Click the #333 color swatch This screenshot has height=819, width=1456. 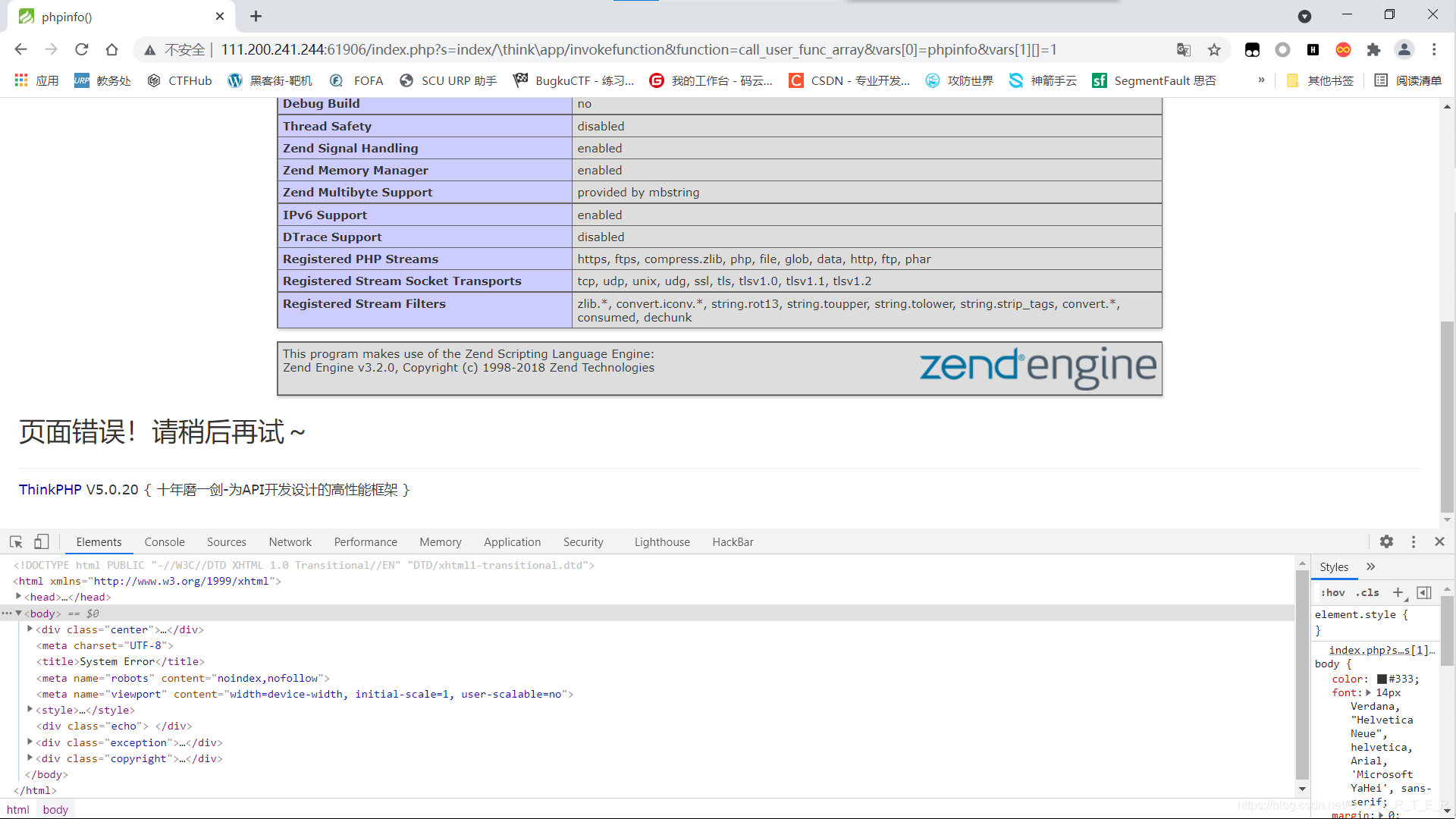1382,679
